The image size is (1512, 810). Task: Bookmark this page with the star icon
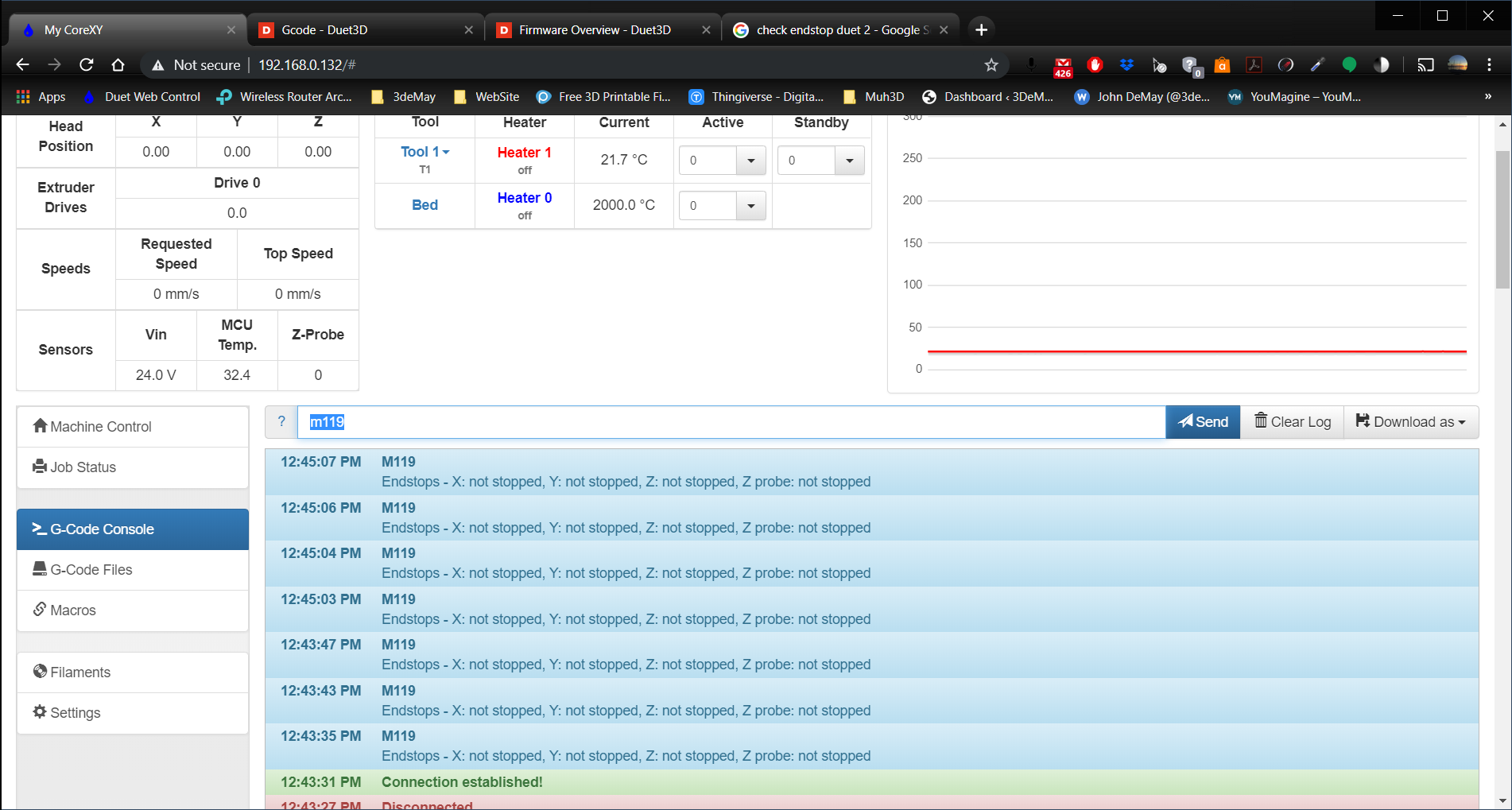click(x=991, y=65)
